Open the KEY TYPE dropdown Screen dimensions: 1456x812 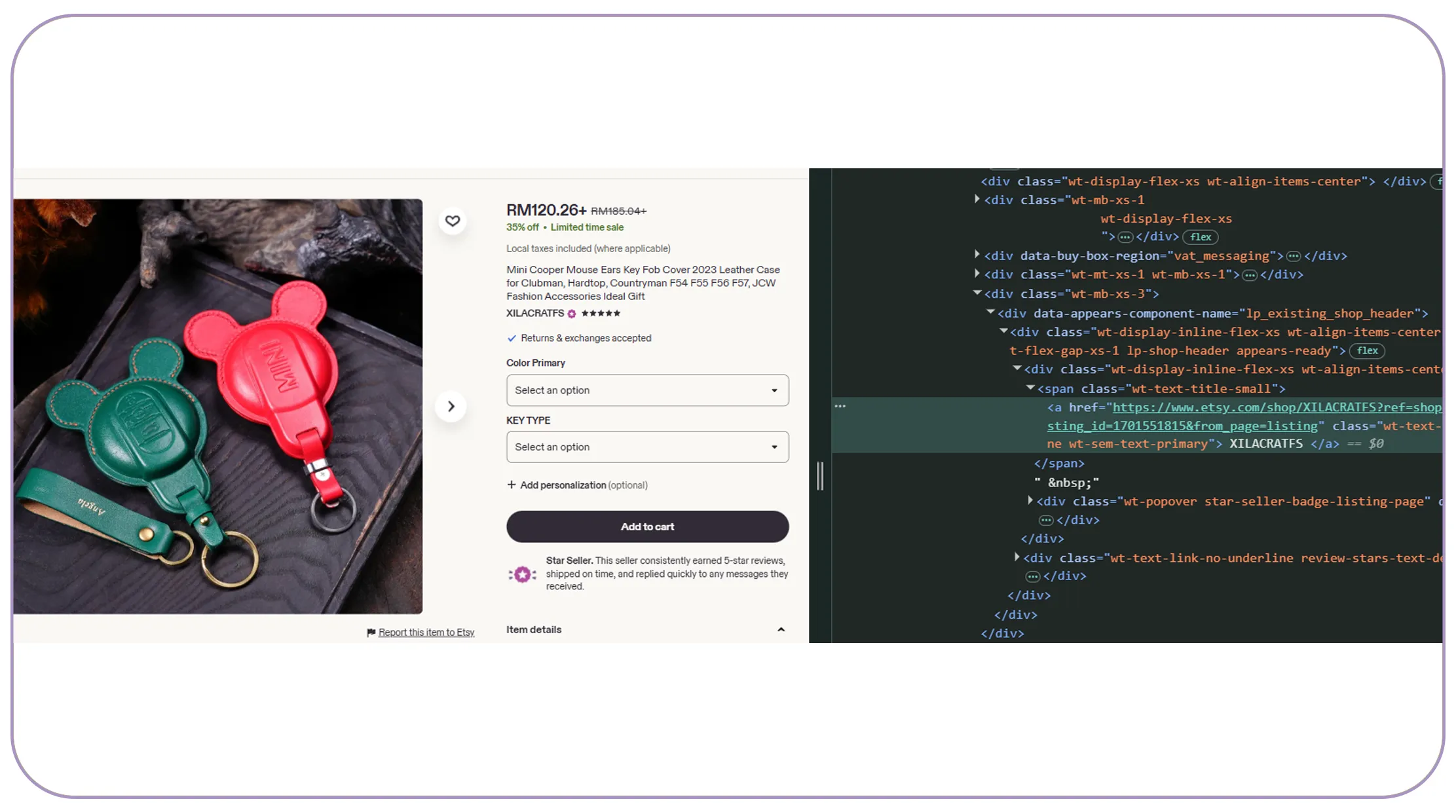[647, 447]
